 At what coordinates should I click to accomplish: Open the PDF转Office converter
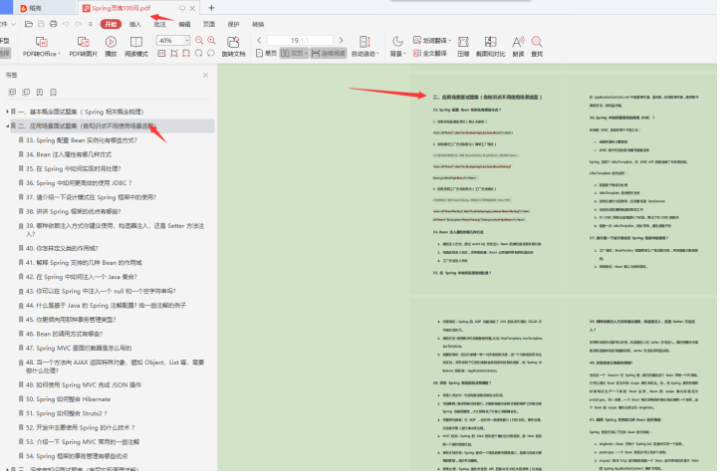(x=41, y=47)
